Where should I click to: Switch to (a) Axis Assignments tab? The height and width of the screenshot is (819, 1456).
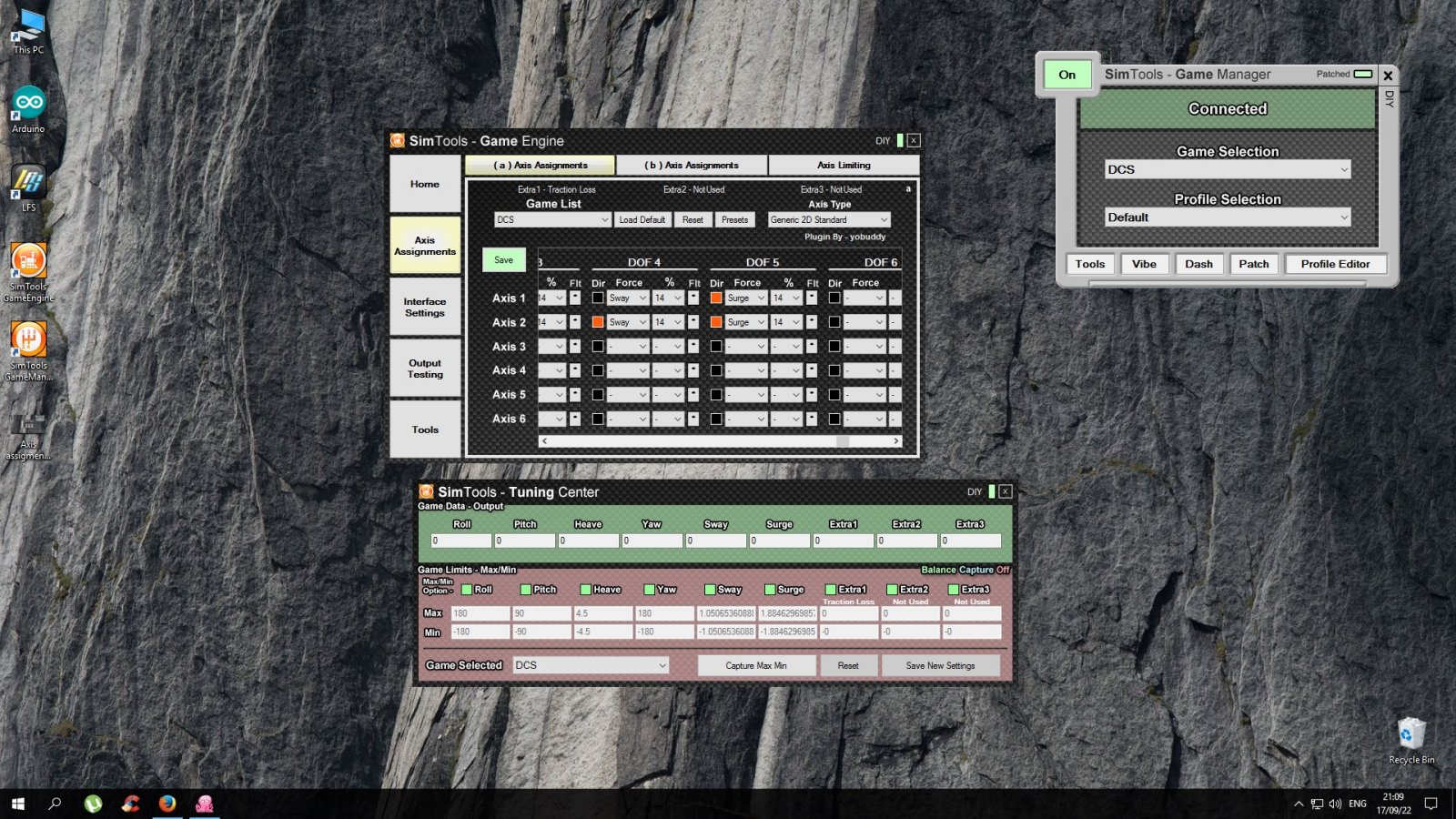pyautogui.click(x=541, y=165)
